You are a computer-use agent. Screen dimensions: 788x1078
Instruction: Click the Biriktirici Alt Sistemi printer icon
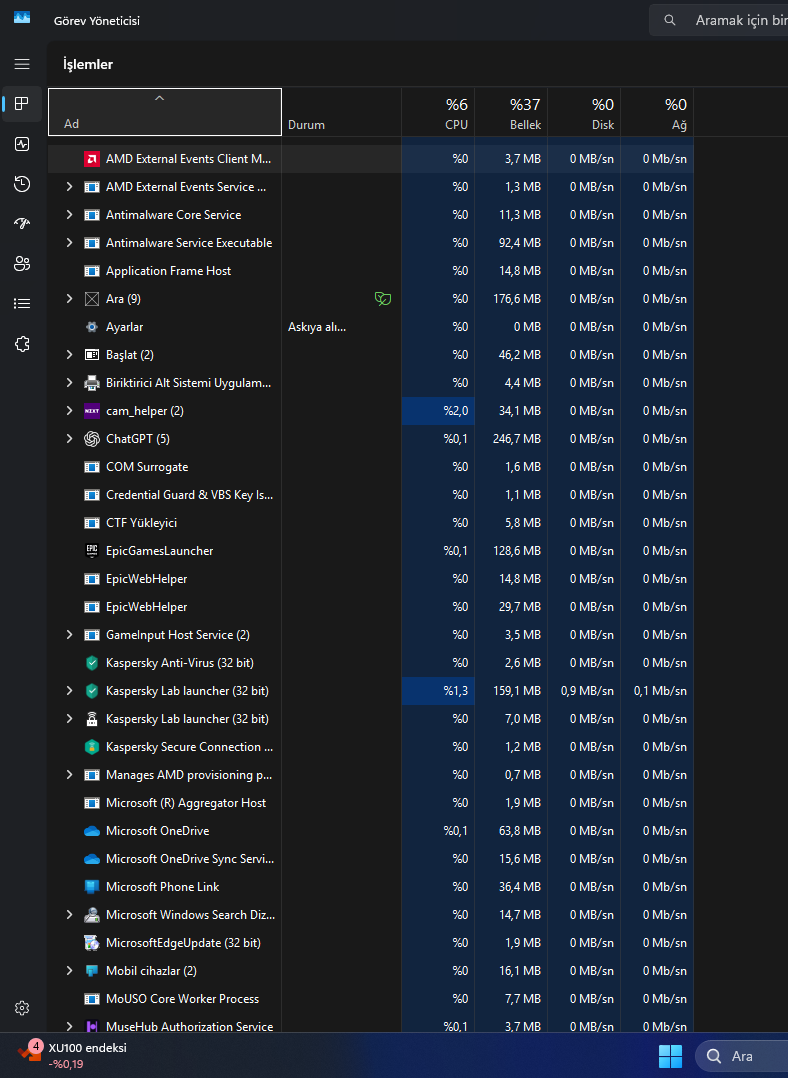91,383
